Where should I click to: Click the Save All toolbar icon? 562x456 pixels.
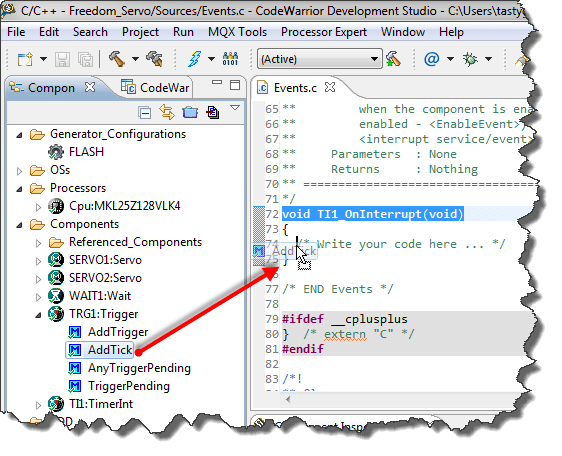[86, 59]
